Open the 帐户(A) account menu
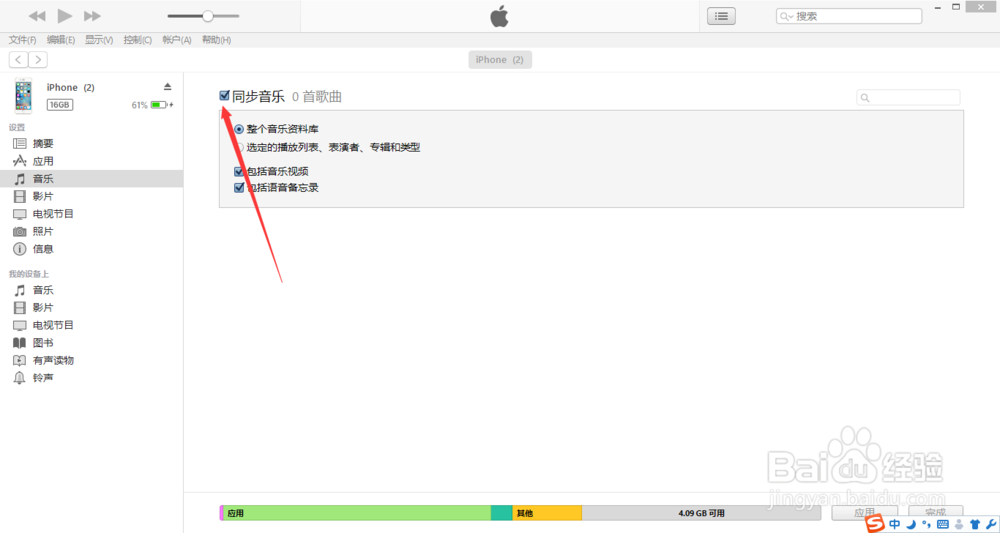Screen dimensions: 1000x533 (177, 40)
